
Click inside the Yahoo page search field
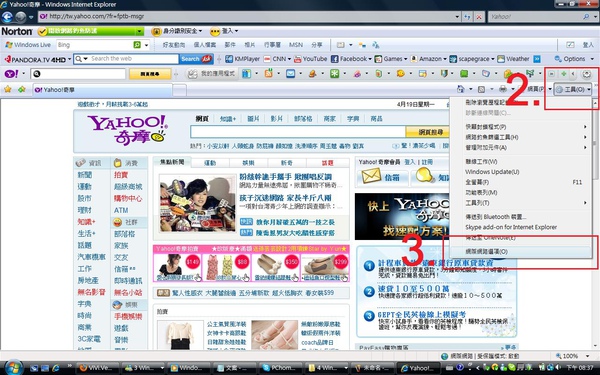pos(298,132)
